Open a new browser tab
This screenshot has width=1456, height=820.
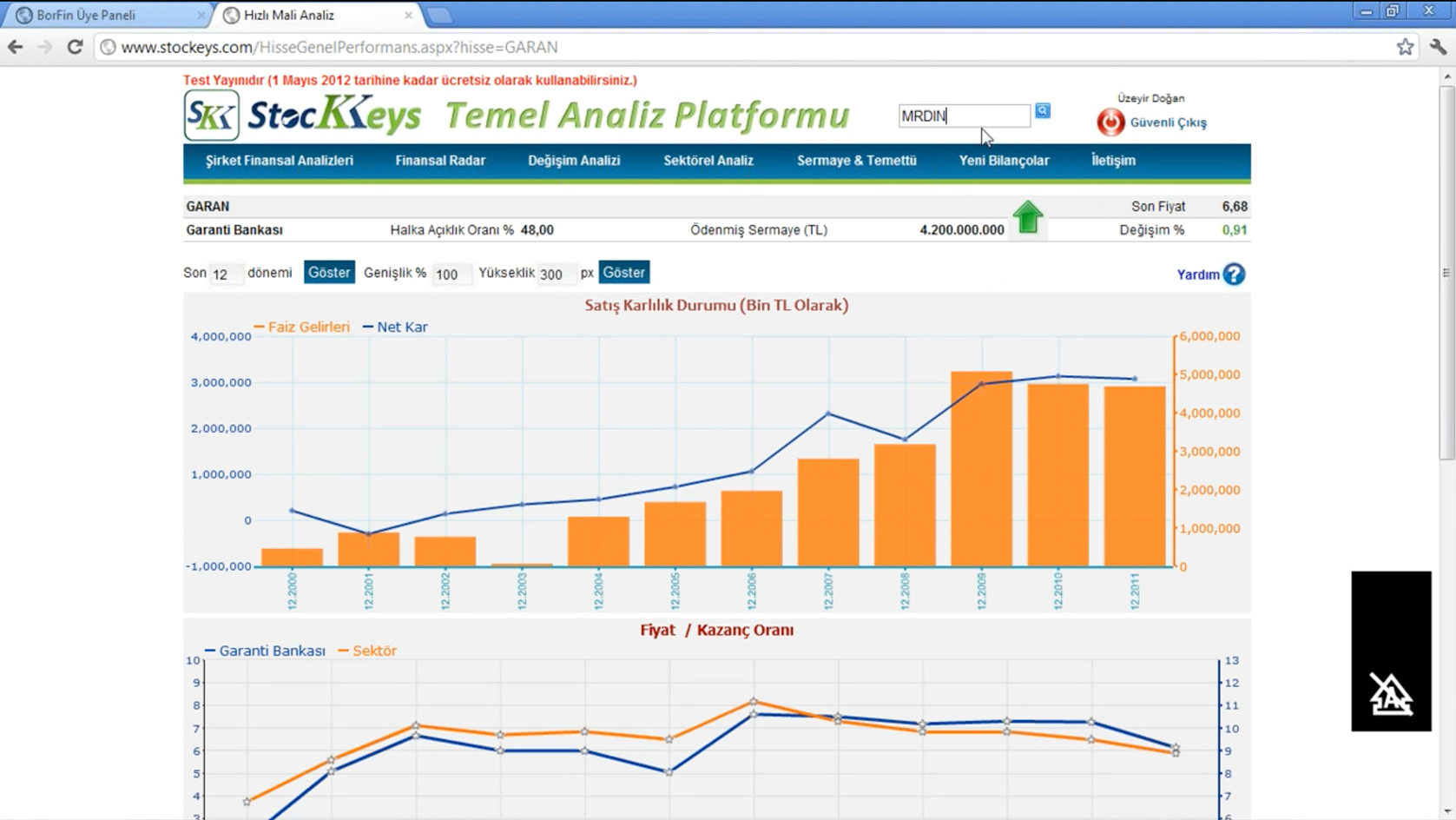click(439, 15)
